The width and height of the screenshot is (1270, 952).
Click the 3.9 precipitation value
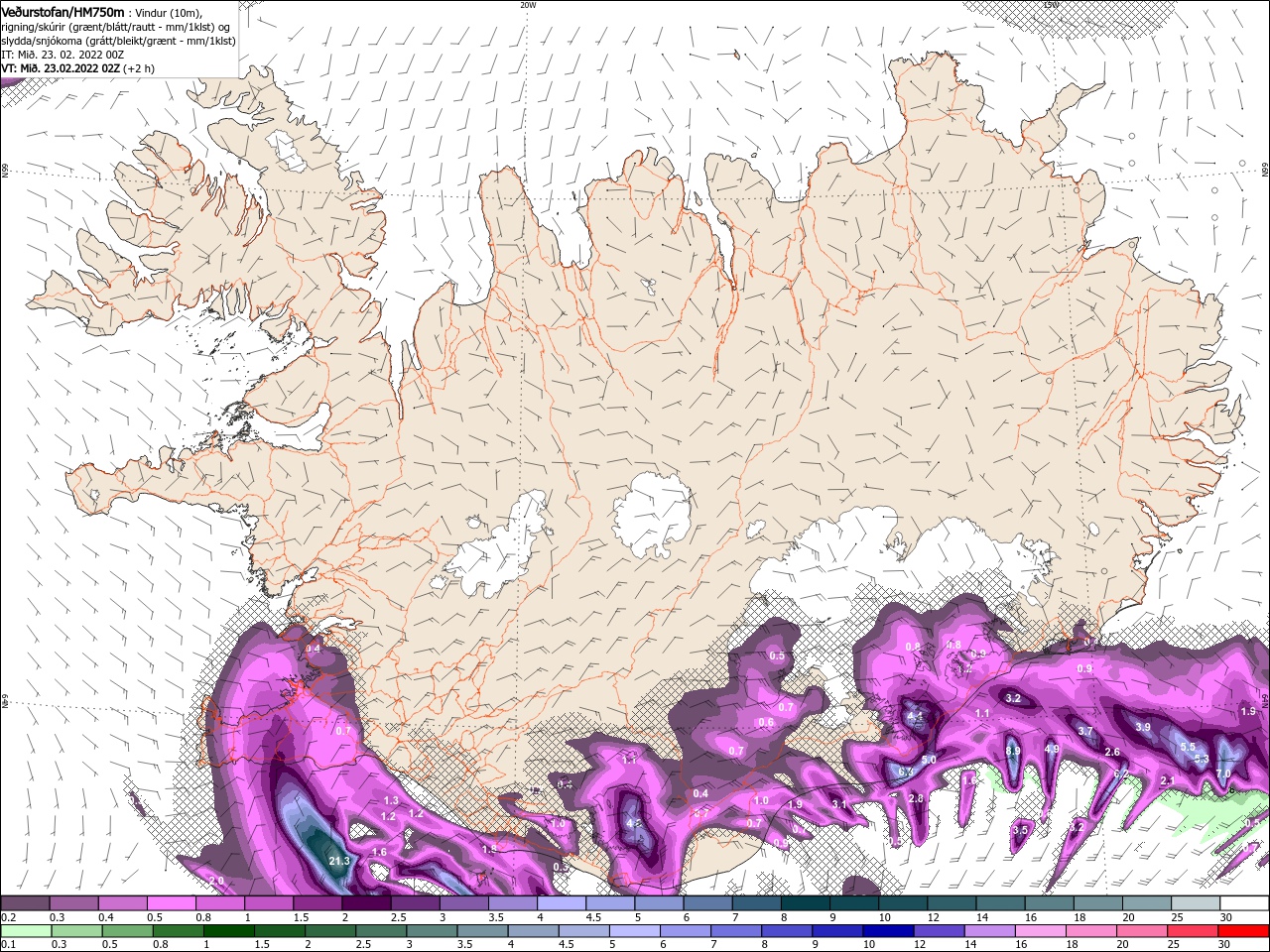tap(1142, 727)
